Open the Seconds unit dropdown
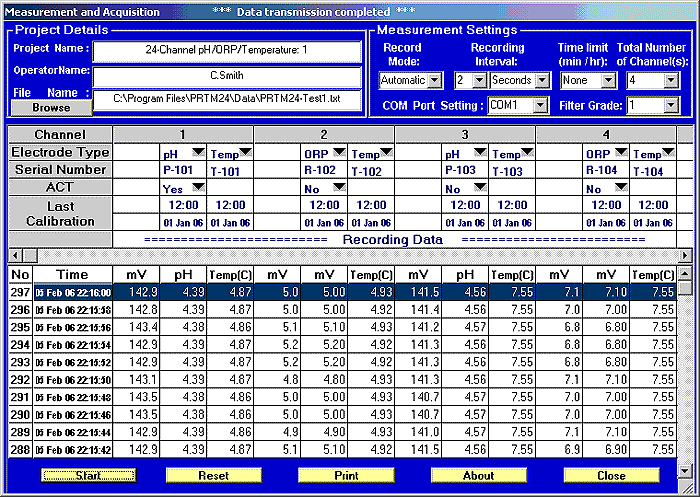Screen dimensions: 700x497 tap(542, 81)
